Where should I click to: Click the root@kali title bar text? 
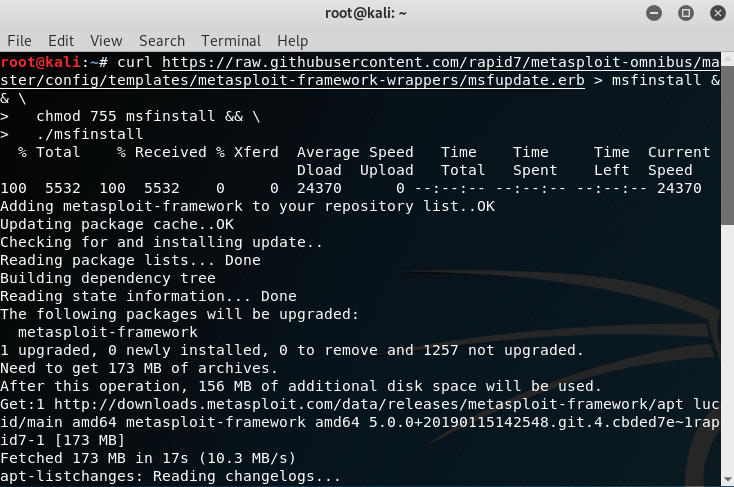coord(366,13)
